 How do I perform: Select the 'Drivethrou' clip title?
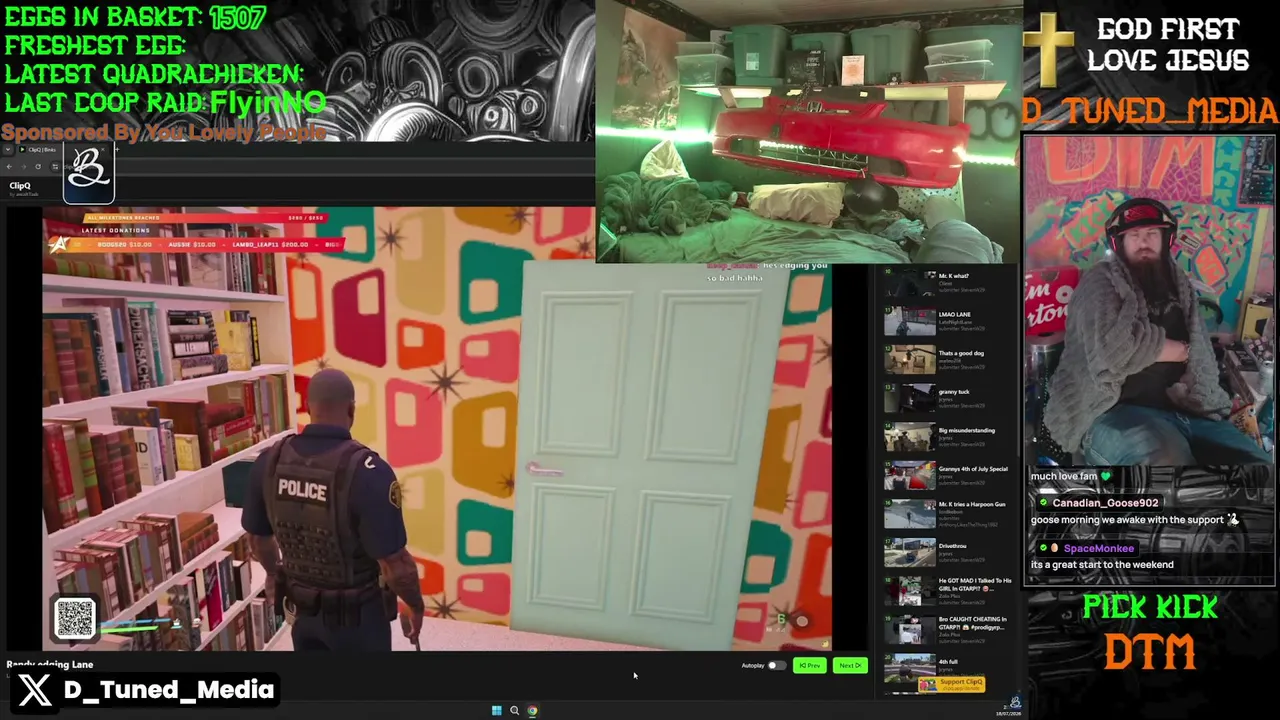click(x=952, y=546)
